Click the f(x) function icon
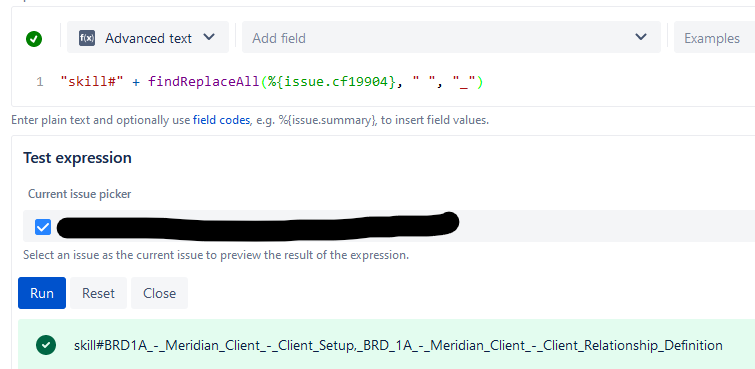 [87, 38]
